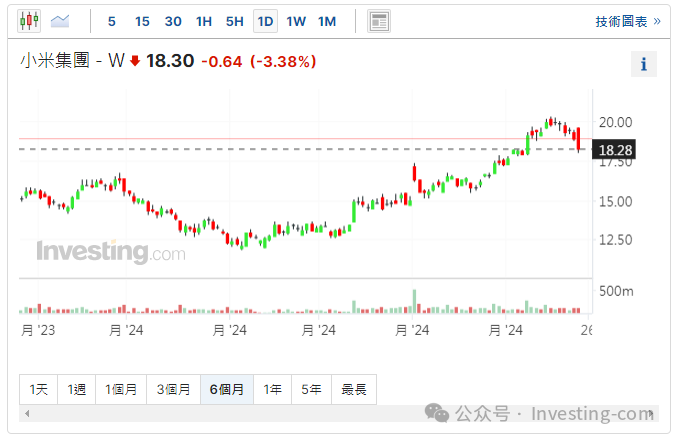Select the 1H interval
676x440 pixels.
click(204, 21)
